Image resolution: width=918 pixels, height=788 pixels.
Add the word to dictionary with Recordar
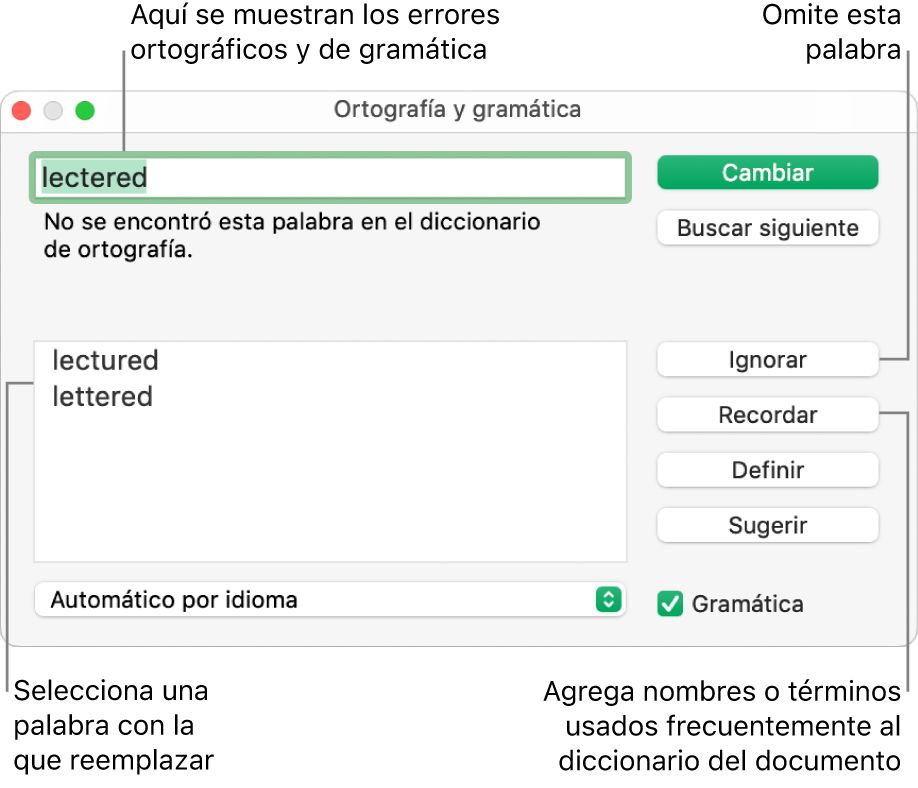767,415
